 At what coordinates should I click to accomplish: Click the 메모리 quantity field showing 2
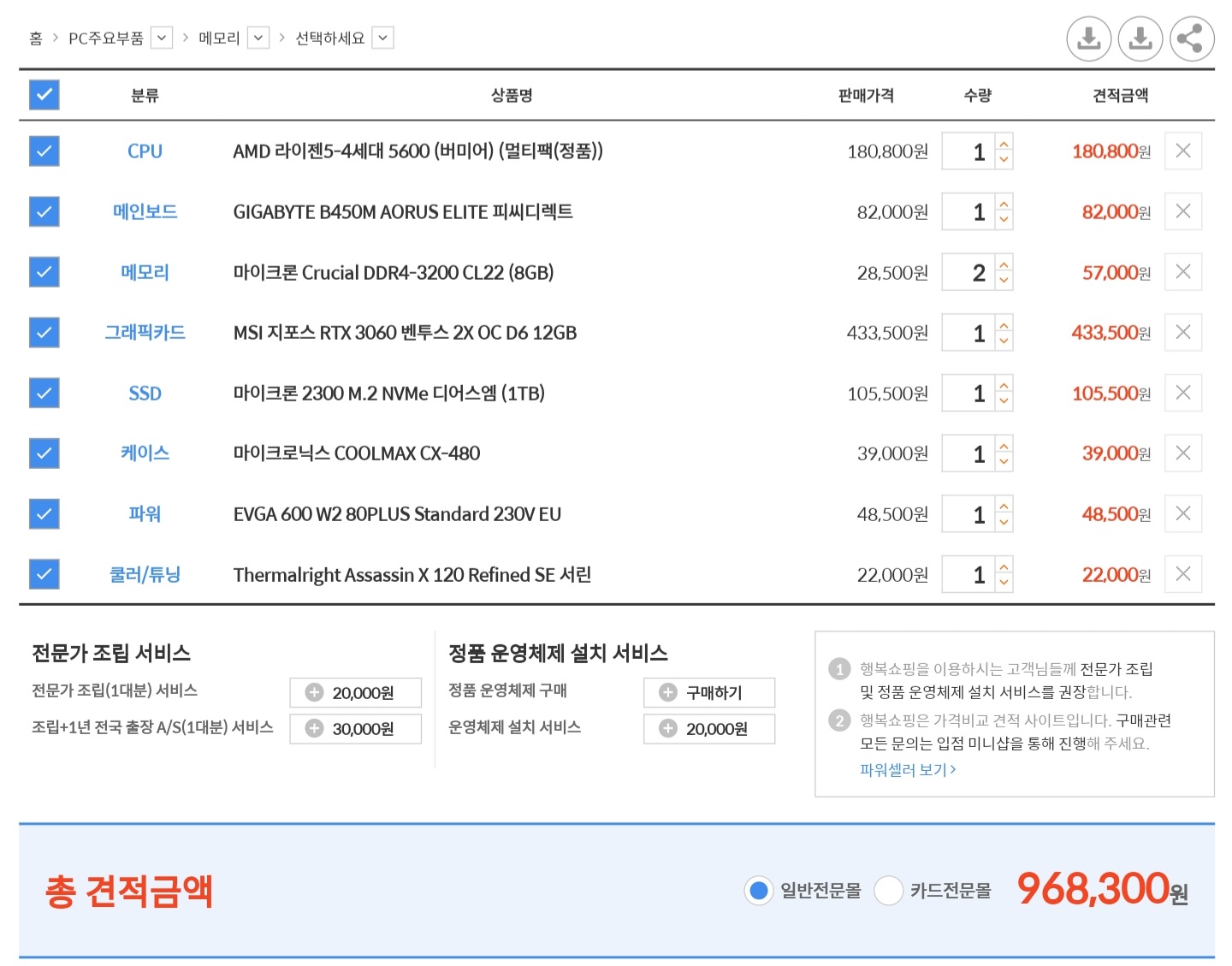tap(968, 272)
